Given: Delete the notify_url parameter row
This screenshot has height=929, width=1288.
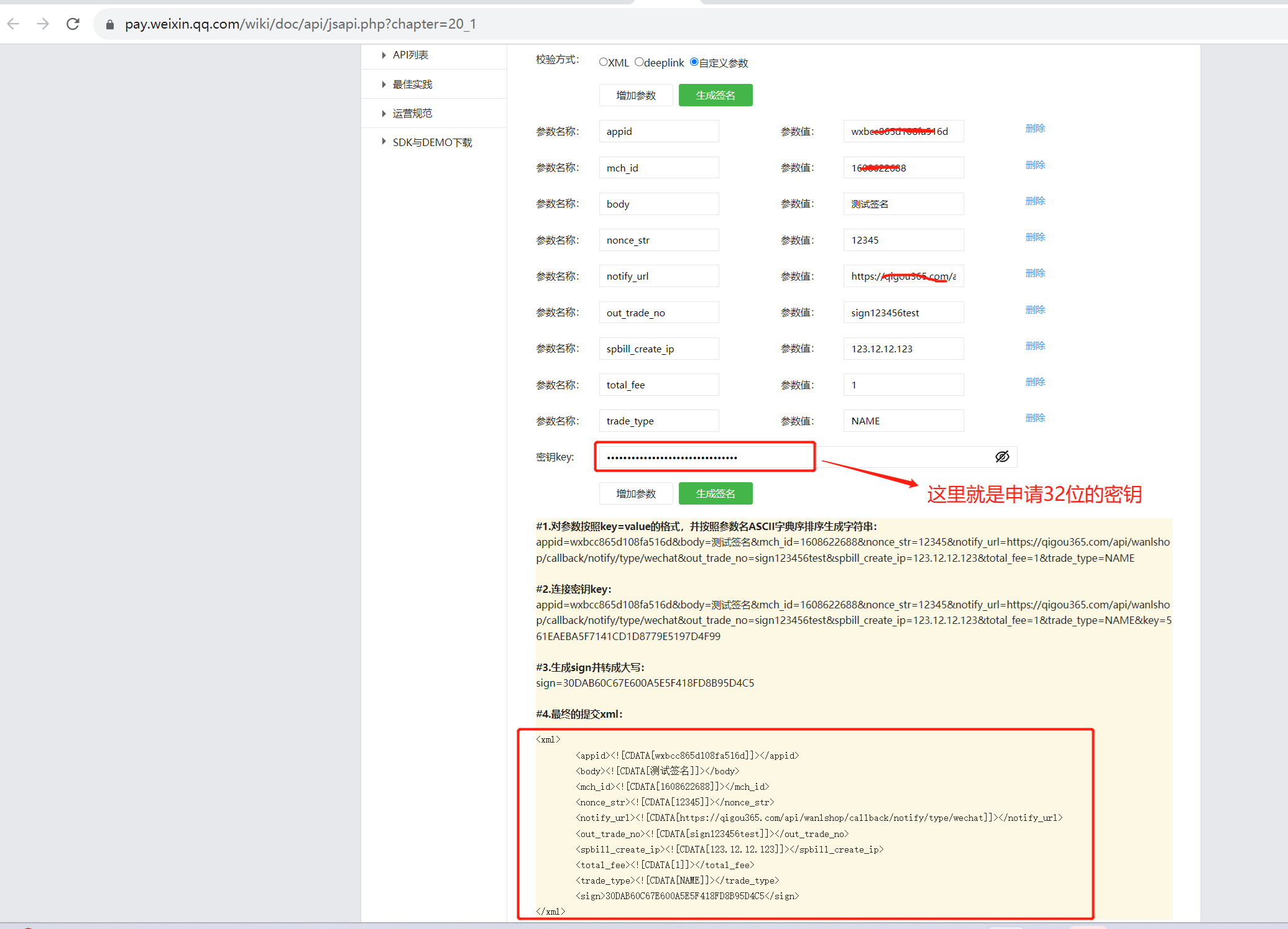Looking at the screenshot, I should (x=1035, y=273).
